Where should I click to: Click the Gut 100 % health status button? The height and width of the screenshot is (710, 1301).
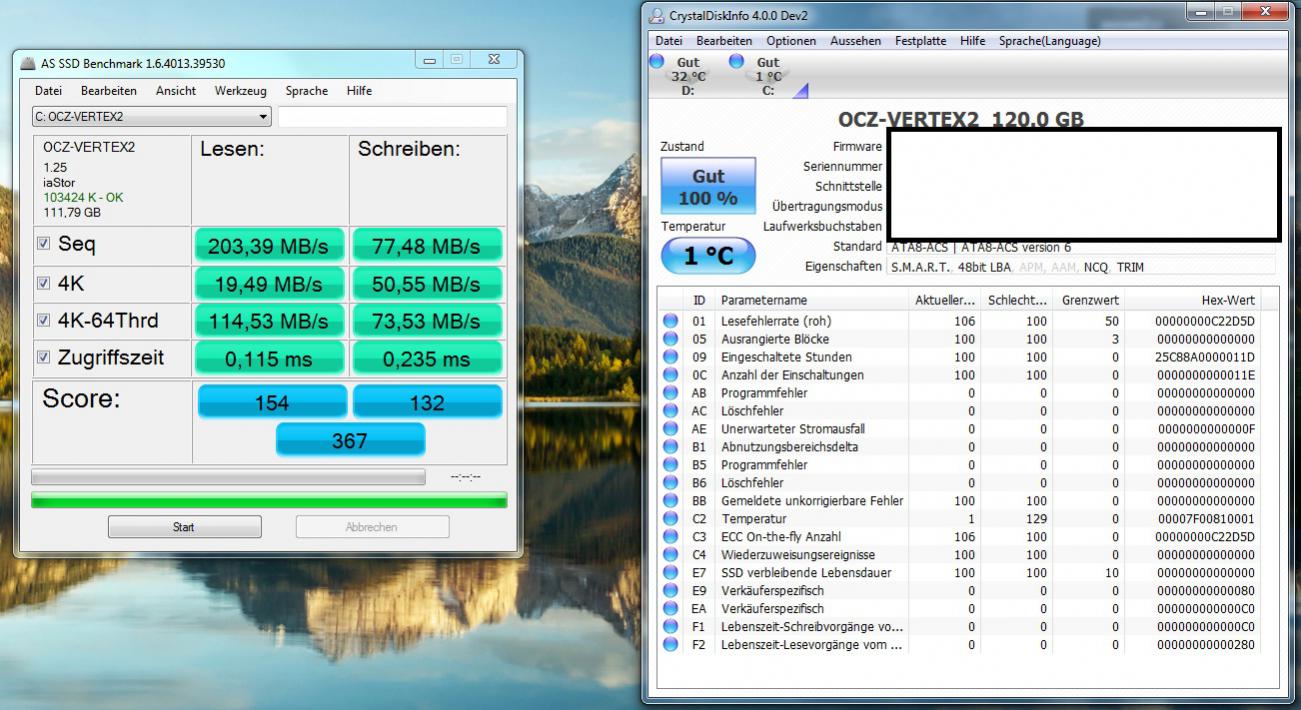pos(708,185)
